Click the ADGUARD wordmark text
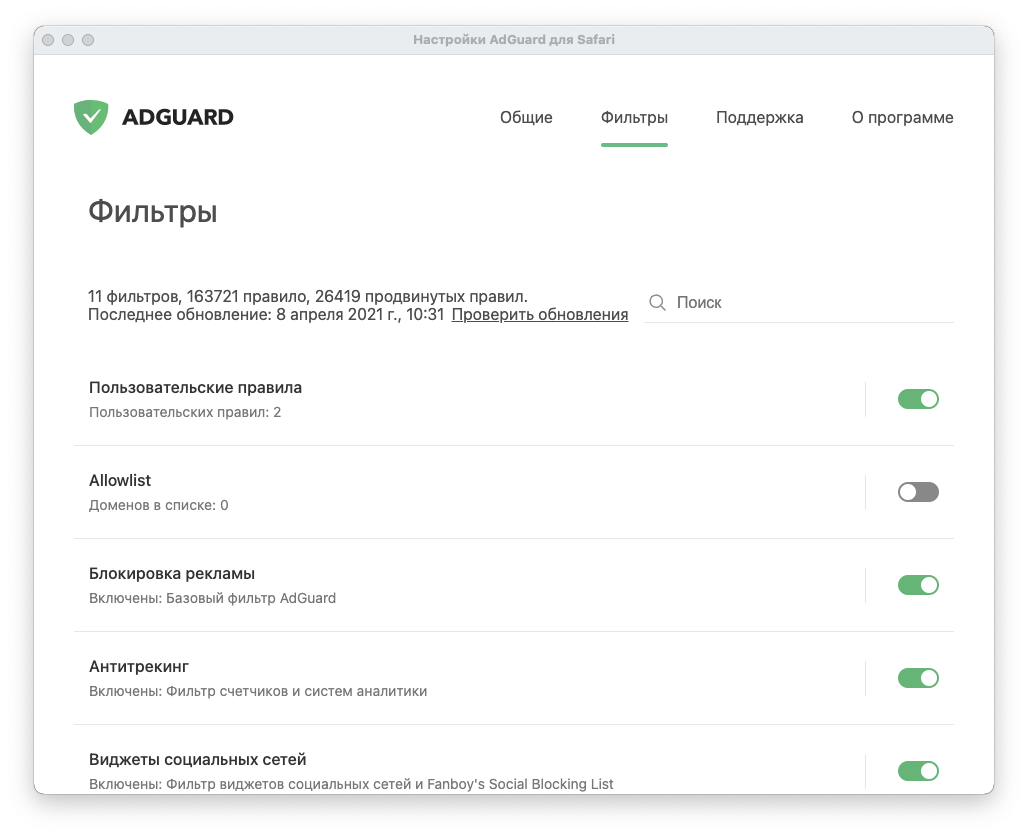Viewport: 1028px width, 836px height. pos(178,117)
